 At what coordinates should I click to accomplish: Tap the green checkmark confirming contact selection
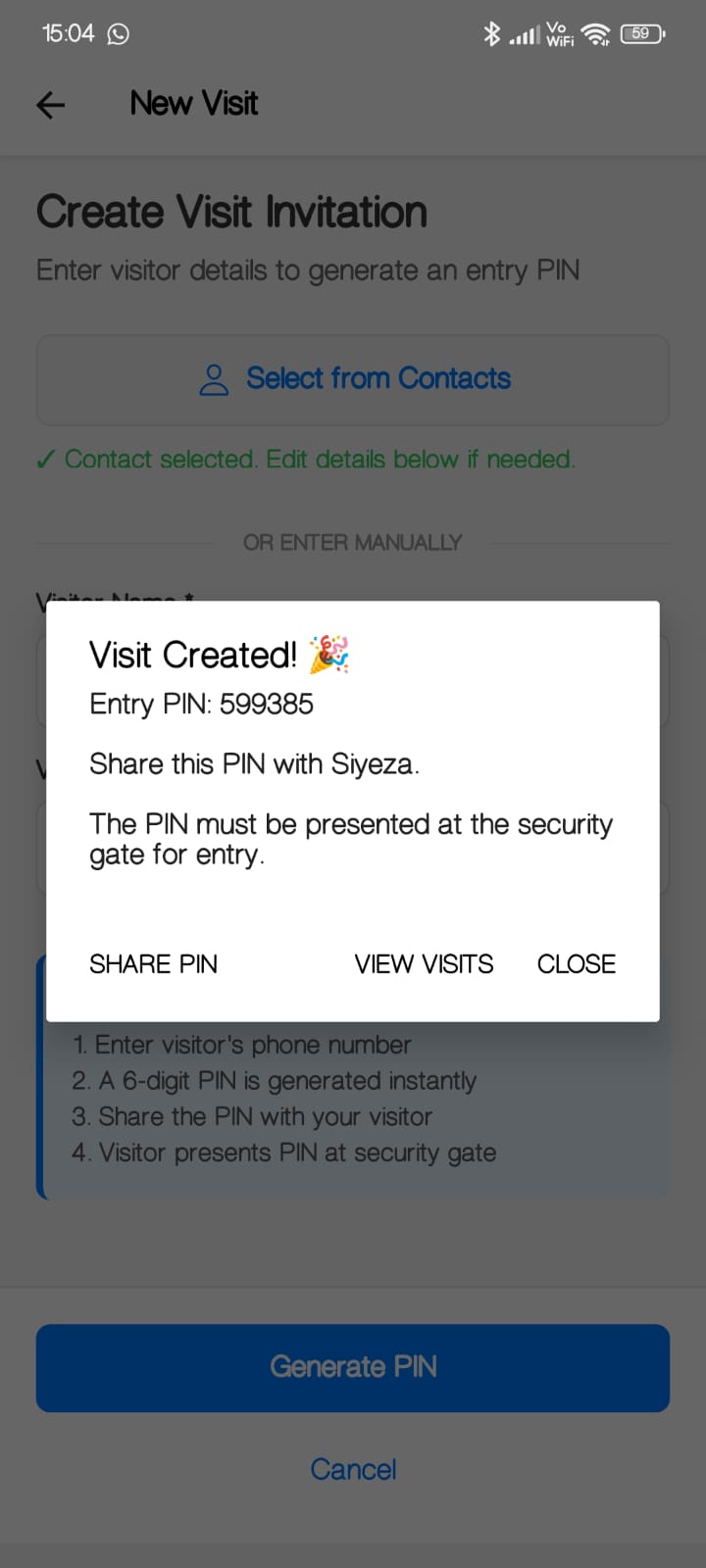point(46,459)
